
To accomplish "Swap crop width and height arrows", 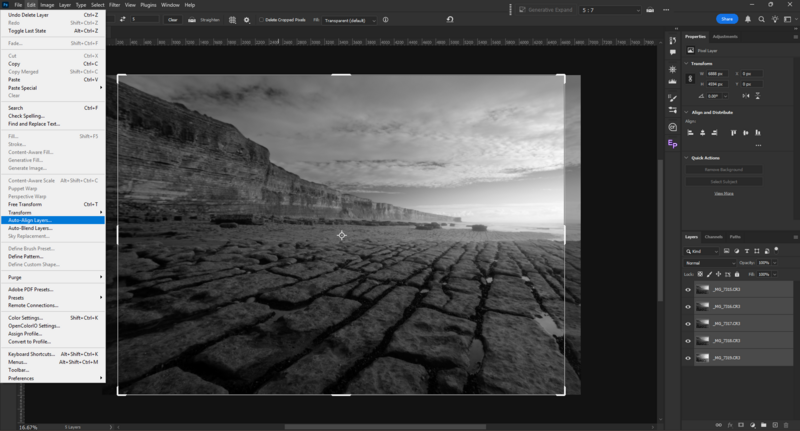I will (x=122, y=19).
